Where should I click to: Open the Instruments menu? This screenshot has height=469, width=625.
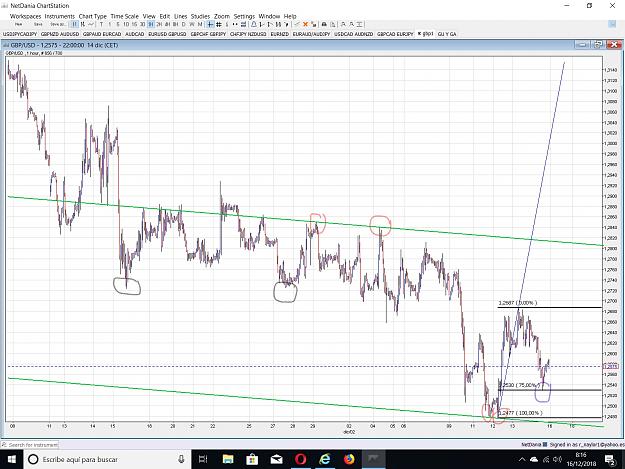60,16
